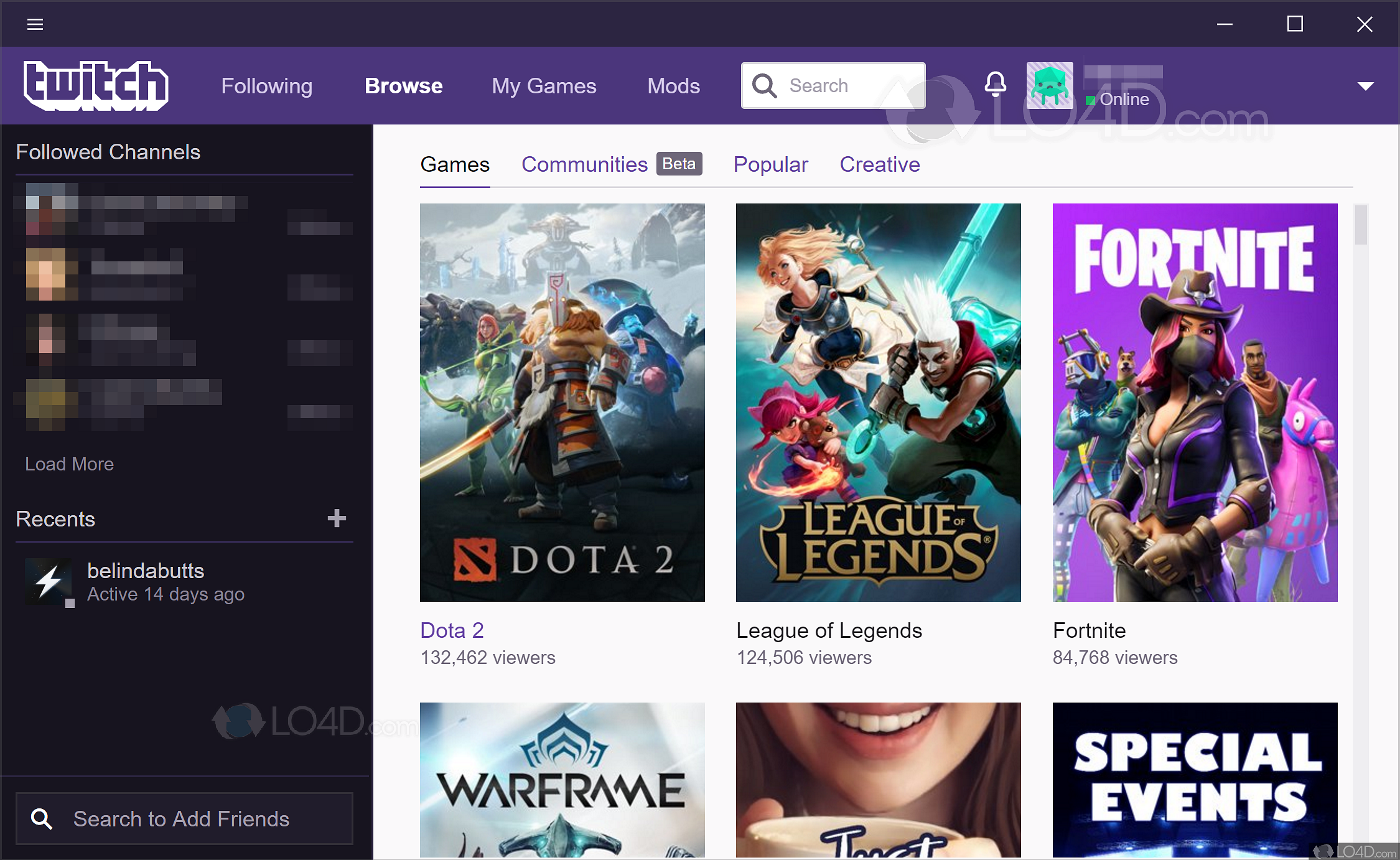Viewport: 1400px width, 860px height.
Task: Click the Twitch logo
Action: (x=96, y=86)
